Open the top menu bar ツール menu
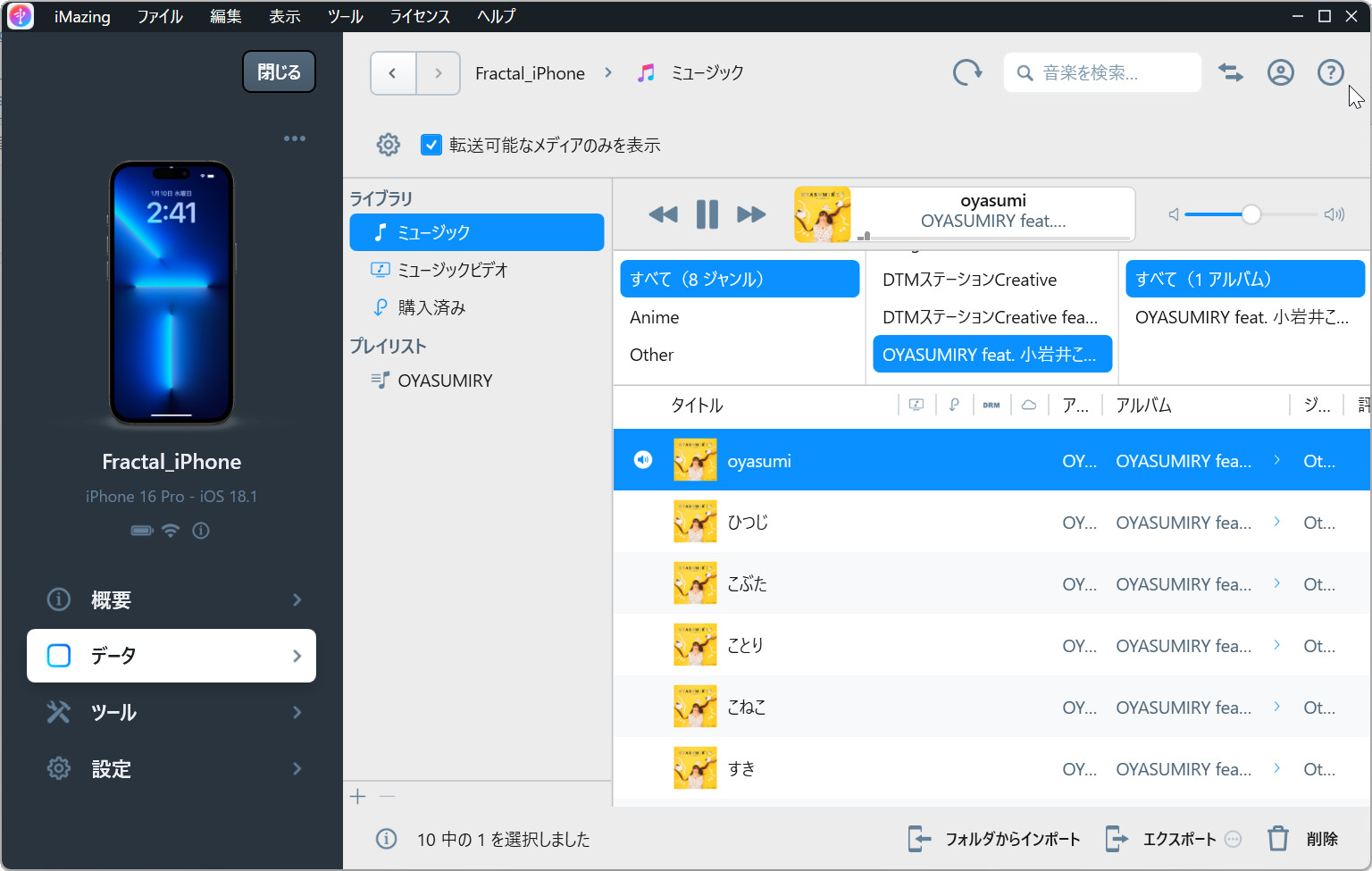Image resolution: width=1372 pixels, height=871 pixels. click(x=345, y=16)
